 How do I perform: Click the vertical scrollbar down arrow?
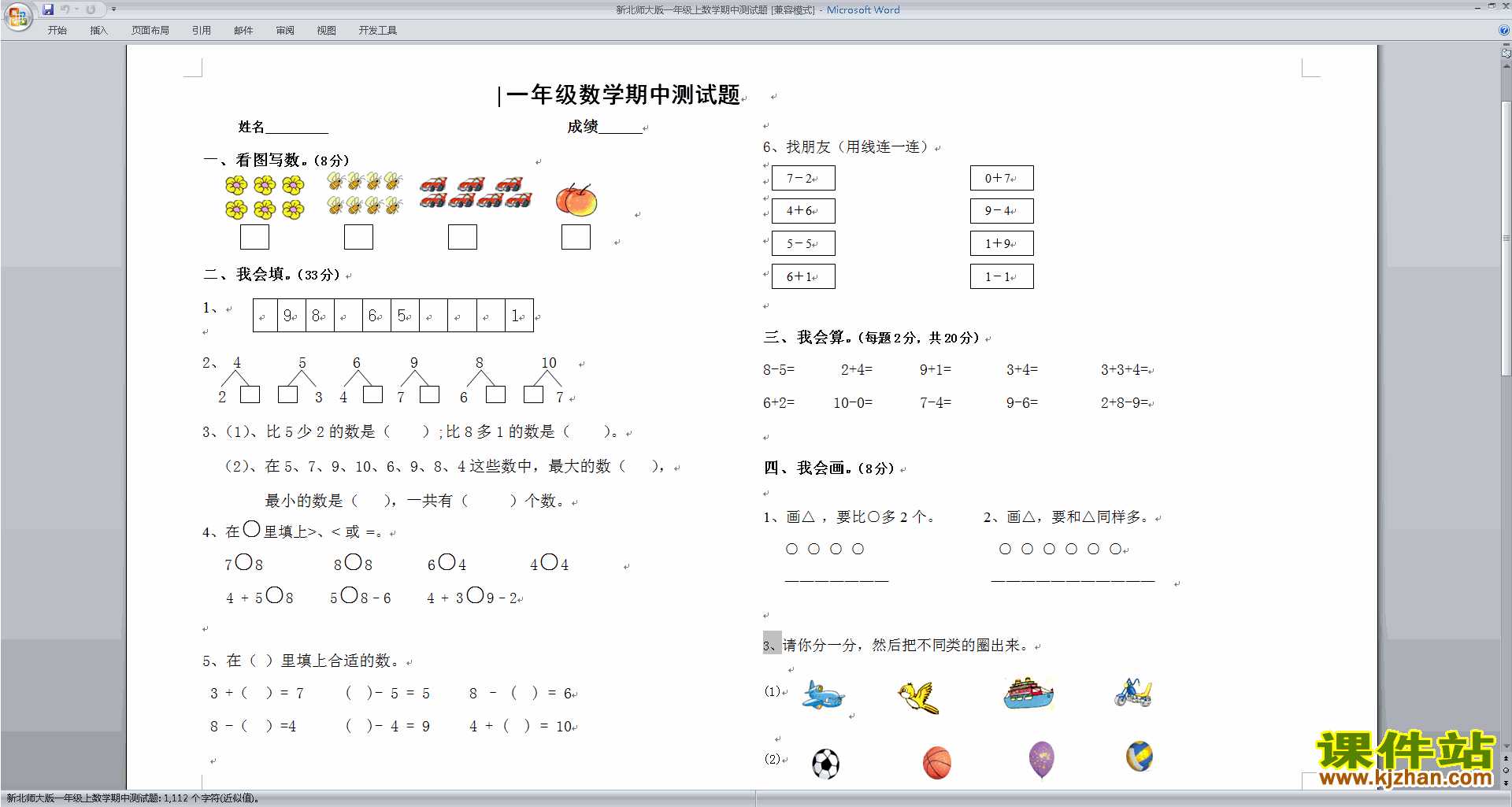coord(1506,746)
